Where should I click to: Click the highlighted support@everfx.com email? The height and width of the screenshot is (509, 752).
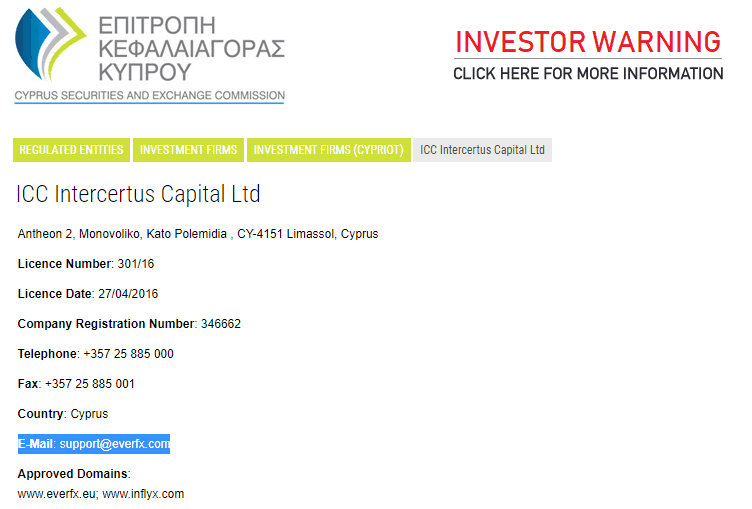point(114,444)
